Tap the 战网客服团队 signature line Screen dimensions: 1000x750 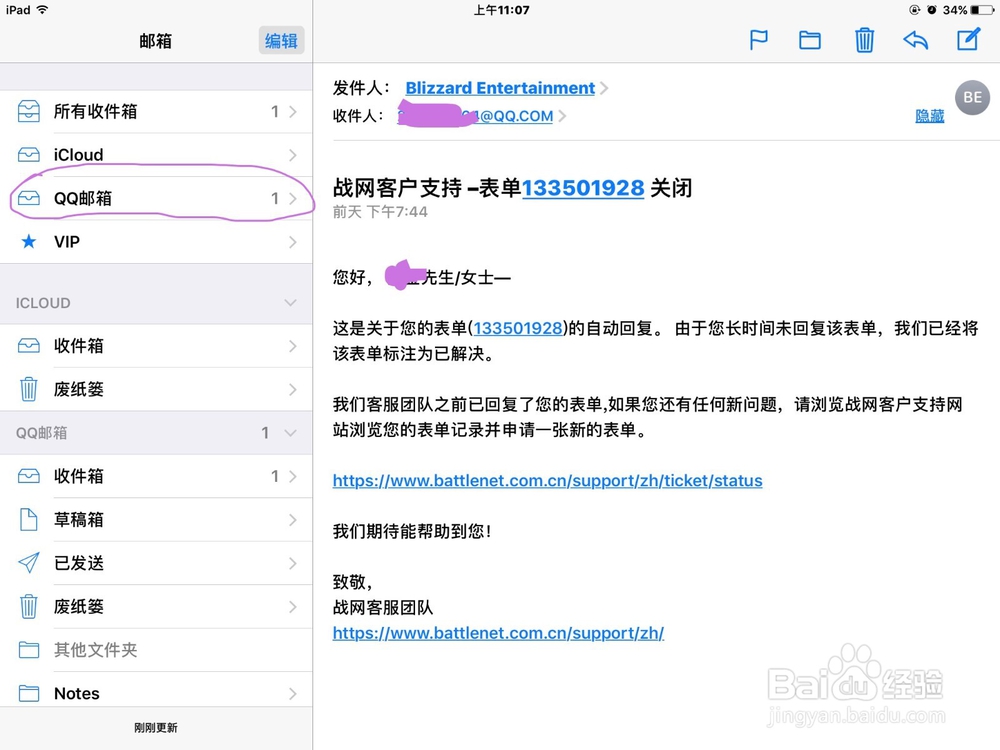383,607
